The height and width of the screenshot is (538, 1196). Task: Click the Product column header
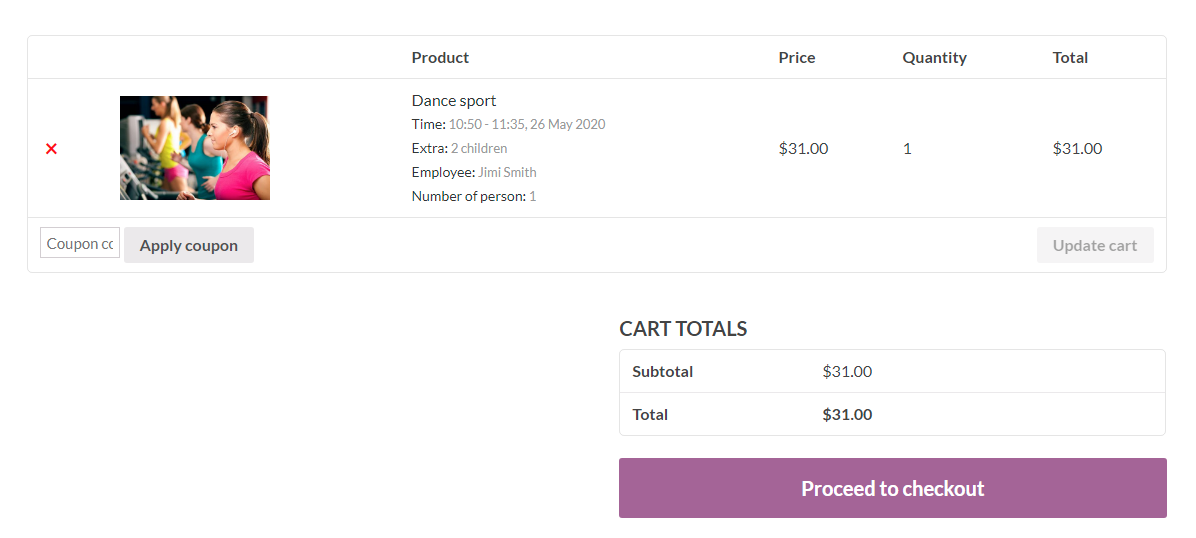[440, 58]
